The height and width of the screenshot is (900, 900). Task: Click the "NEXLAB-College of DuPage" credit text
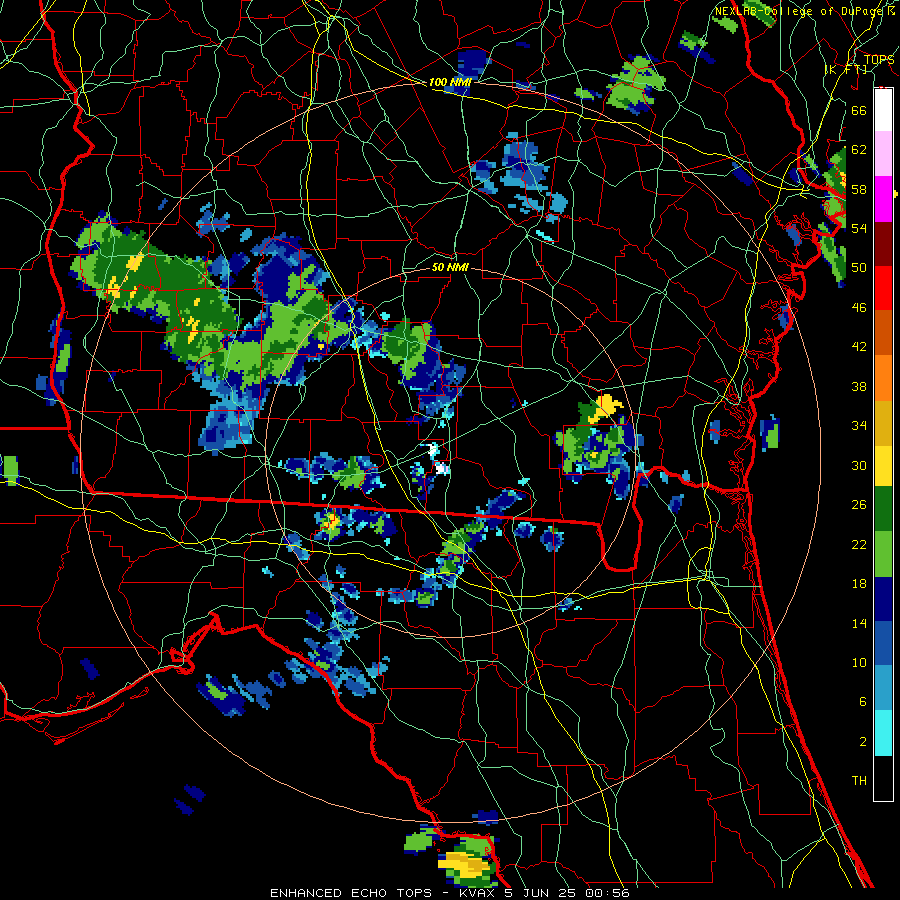pos(799,11)
